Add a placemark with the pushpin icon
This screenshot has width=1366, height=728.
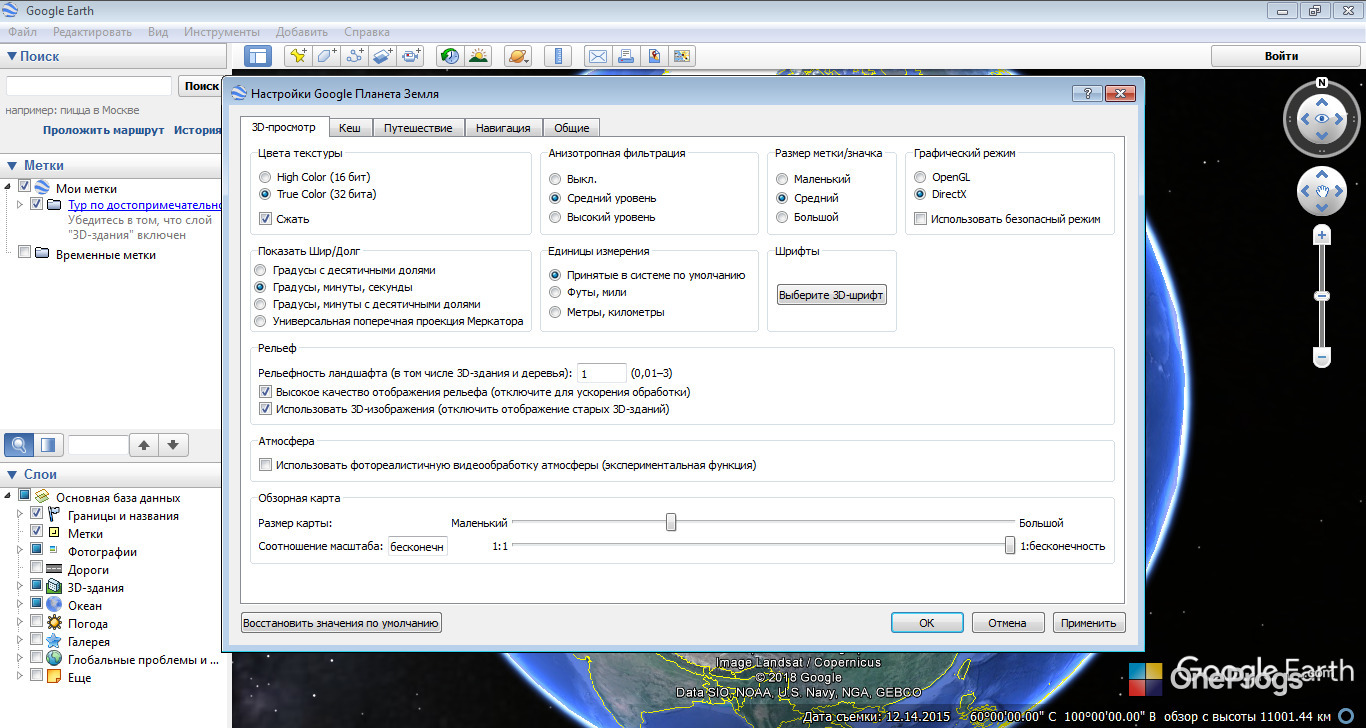click(x=297, y=57)
